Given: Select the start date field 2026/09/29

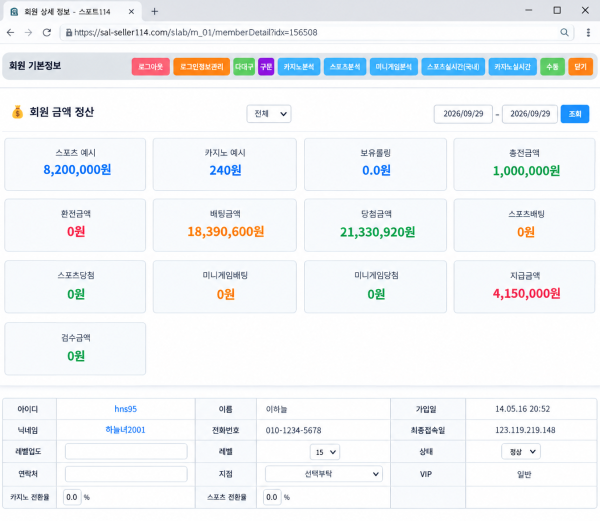Looking at the screenshot, I should pyautogui.click(x=463, y=114).
